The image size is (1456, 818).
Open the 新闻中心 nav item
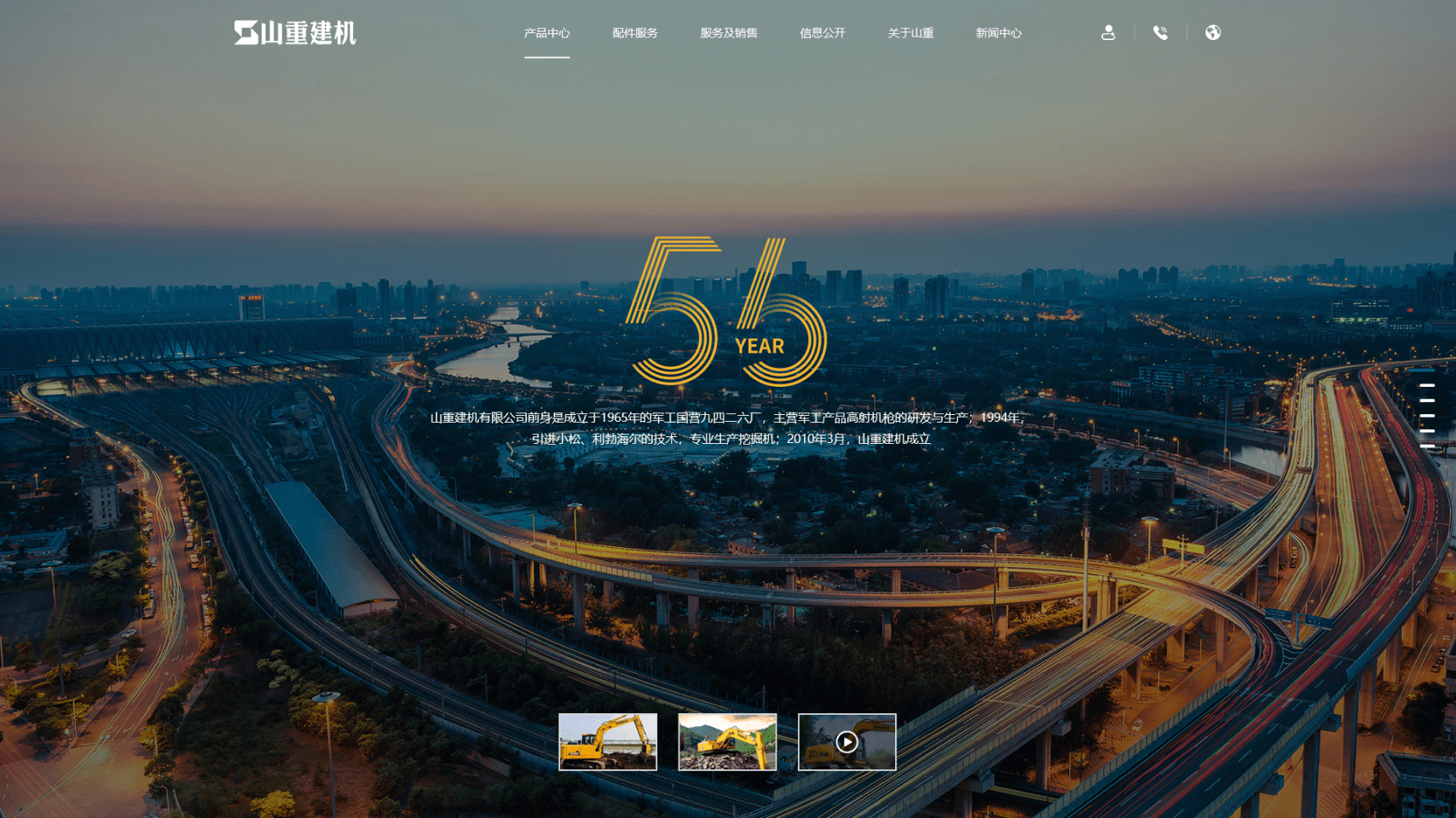998,33
